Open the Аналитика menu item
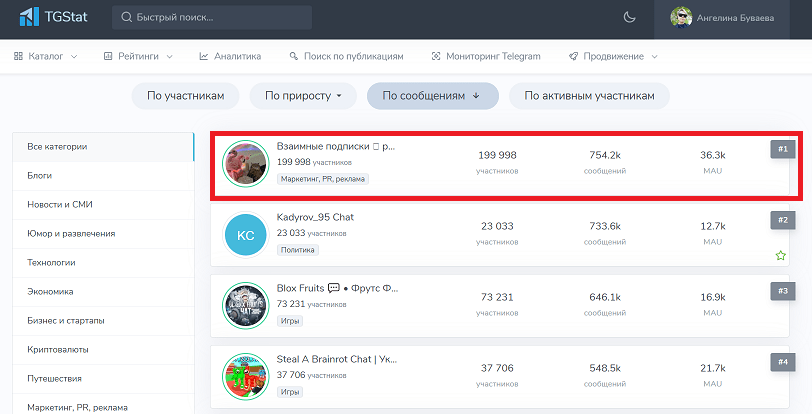 (x=230, y=57)
